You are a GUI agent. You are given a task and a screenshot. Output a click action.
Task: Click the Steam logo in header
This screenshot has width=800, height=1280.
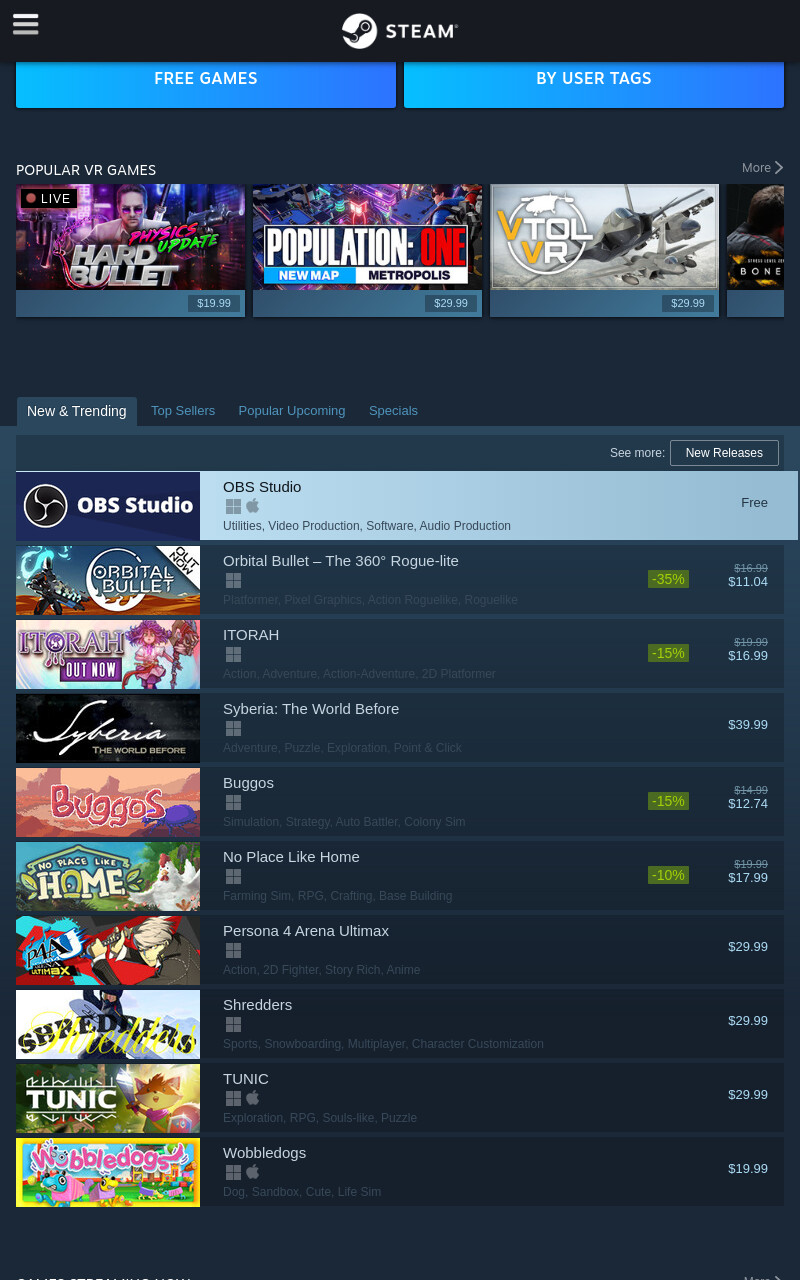point(400,31)
